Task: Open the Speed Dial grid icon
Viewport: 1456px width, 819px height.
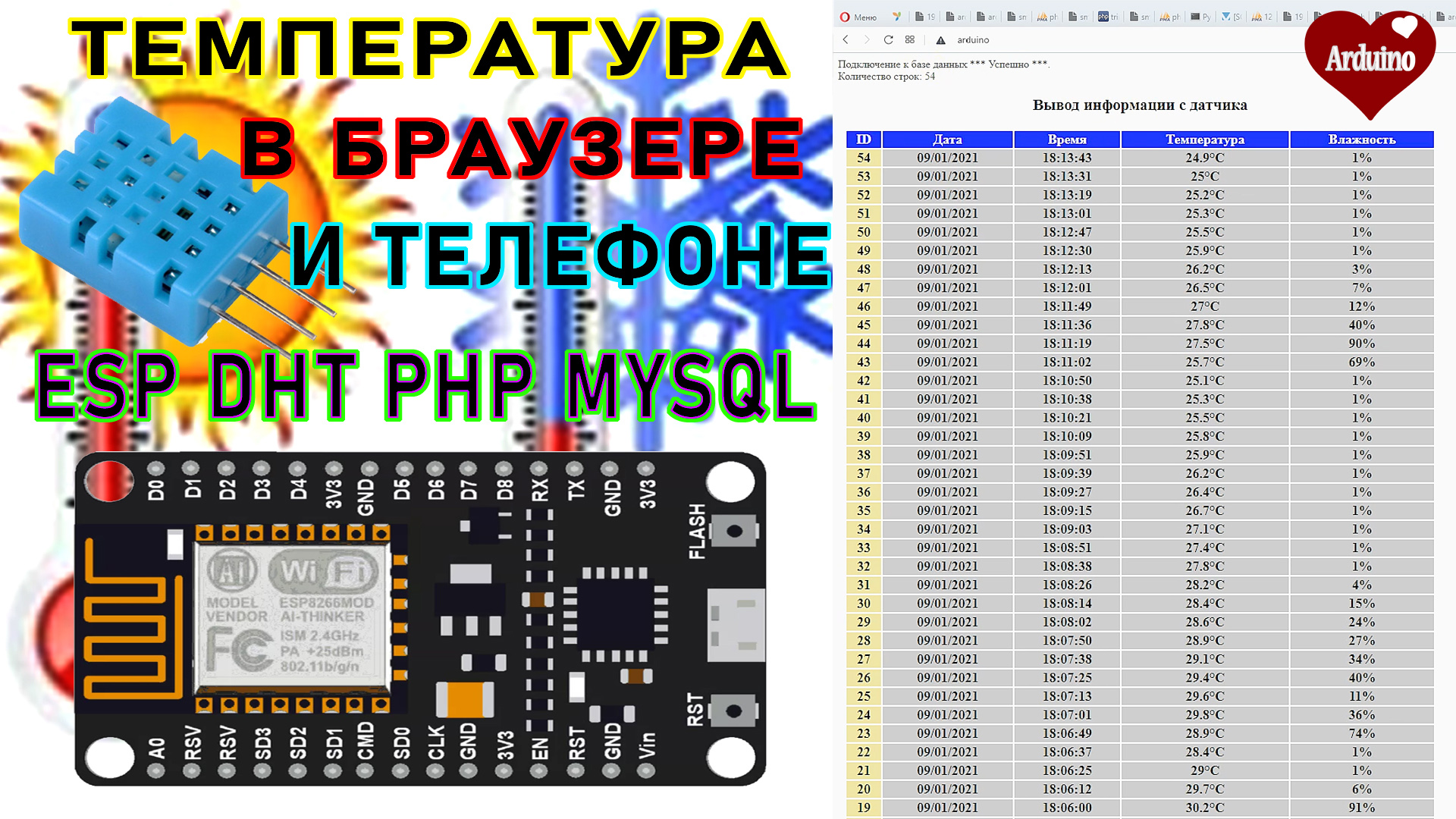Action: 910,39
